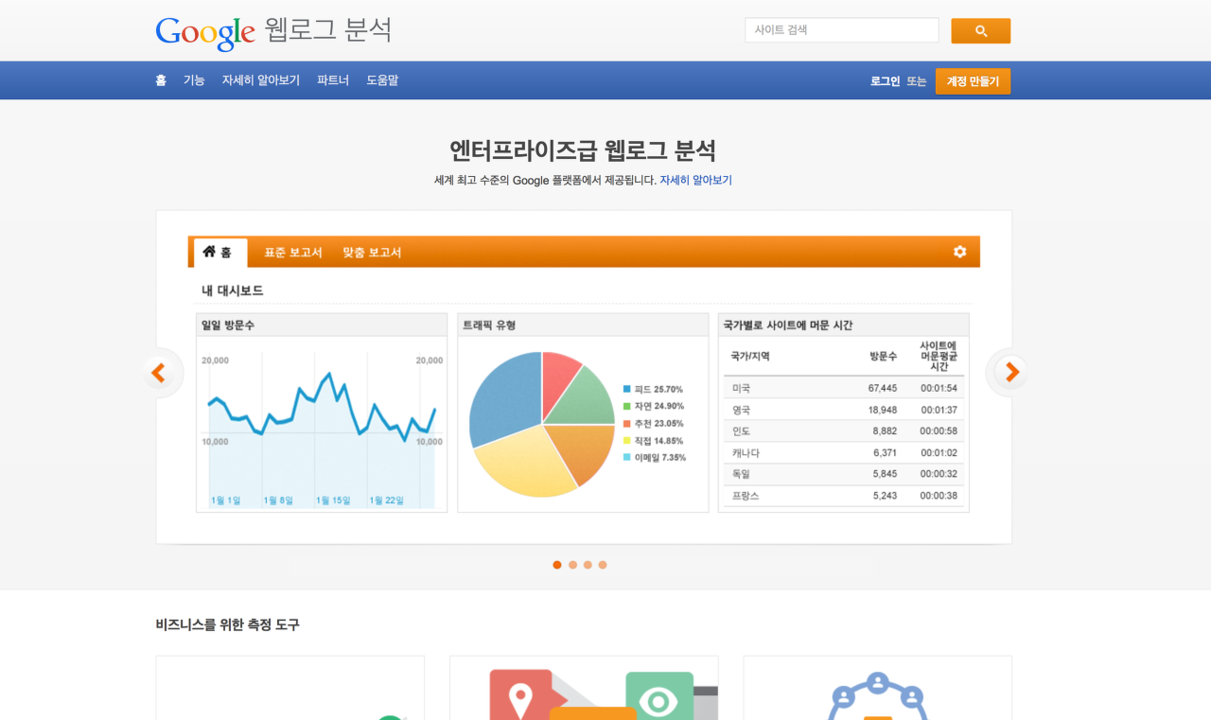Focus the 사이트 검색 input field
Image resolution: width=1211 pixels, height=720 pixels.
point(842,30)
